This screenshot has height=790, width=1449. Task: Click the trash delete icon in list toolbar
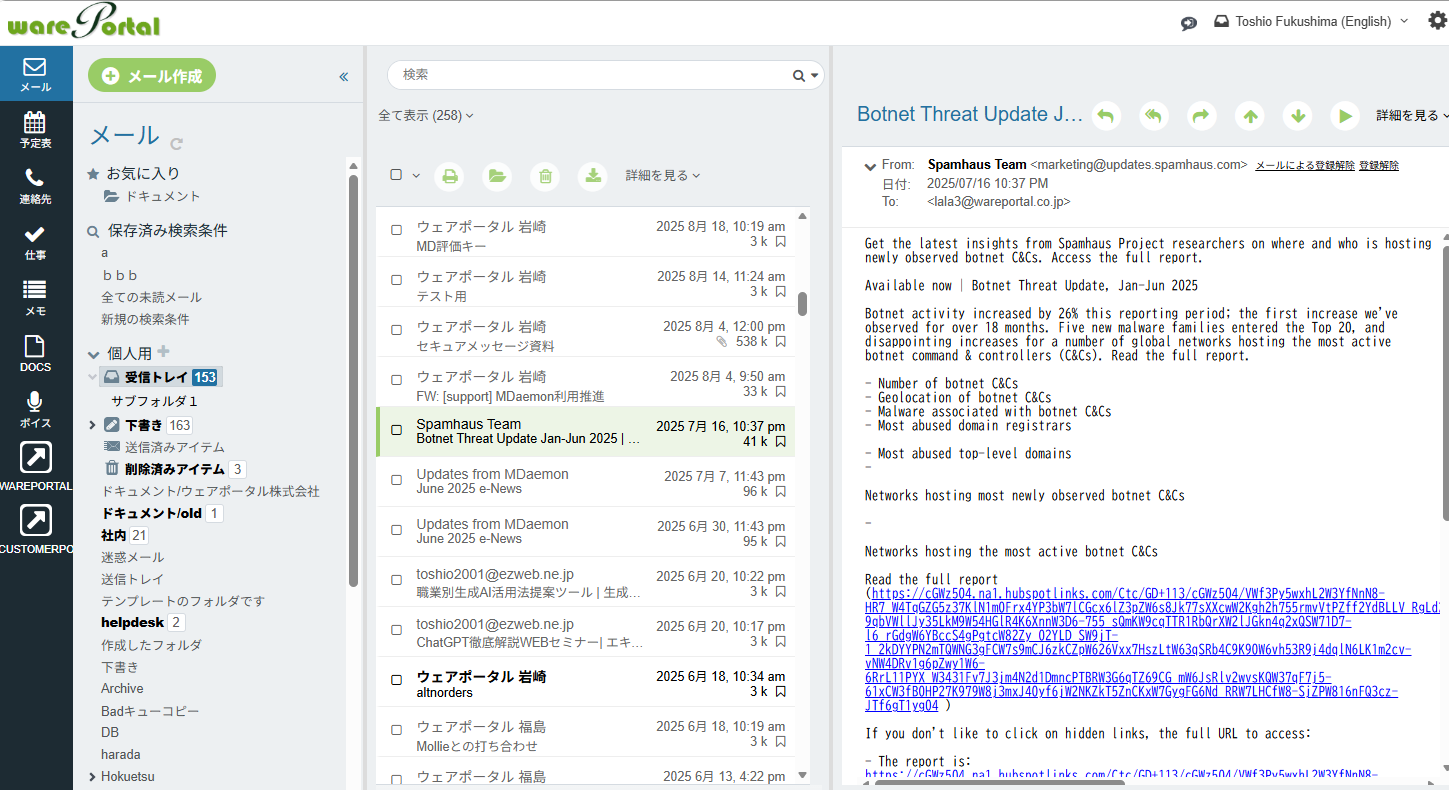tap(545, 176)
